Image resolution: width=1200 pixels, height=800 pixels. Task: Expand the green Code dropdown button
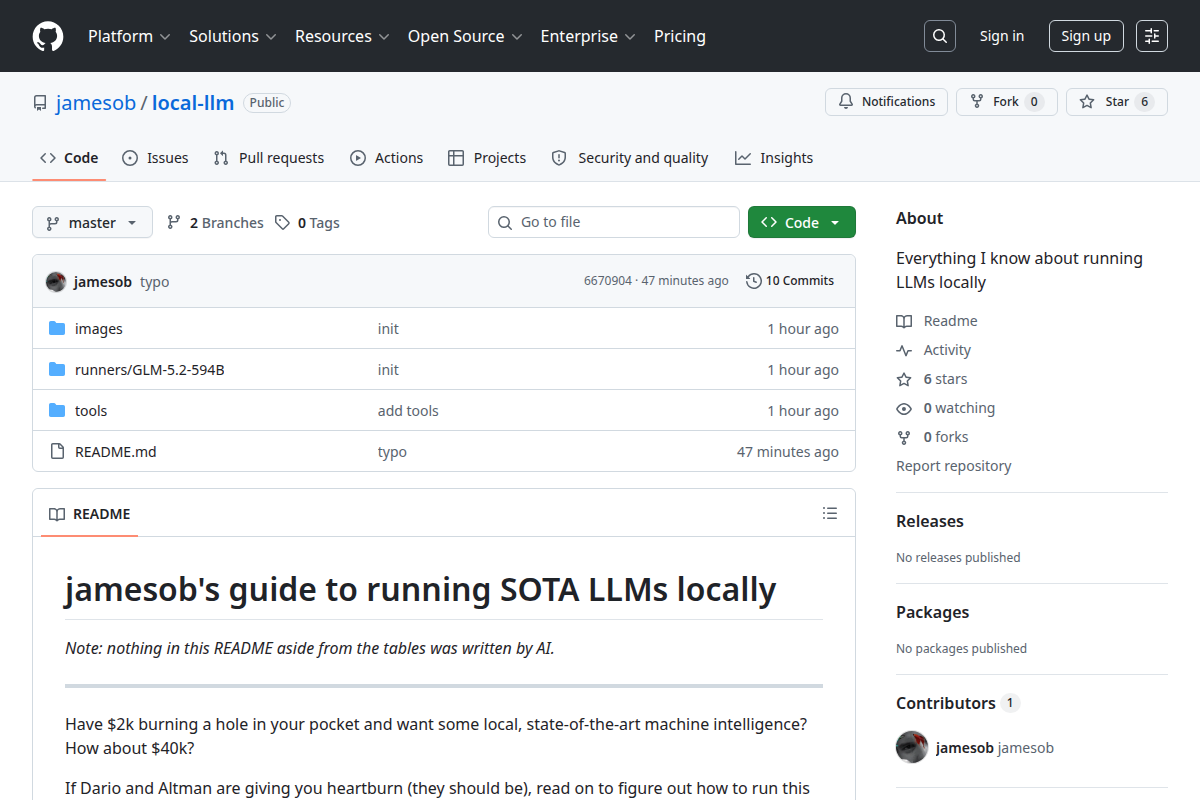point(802,222)
